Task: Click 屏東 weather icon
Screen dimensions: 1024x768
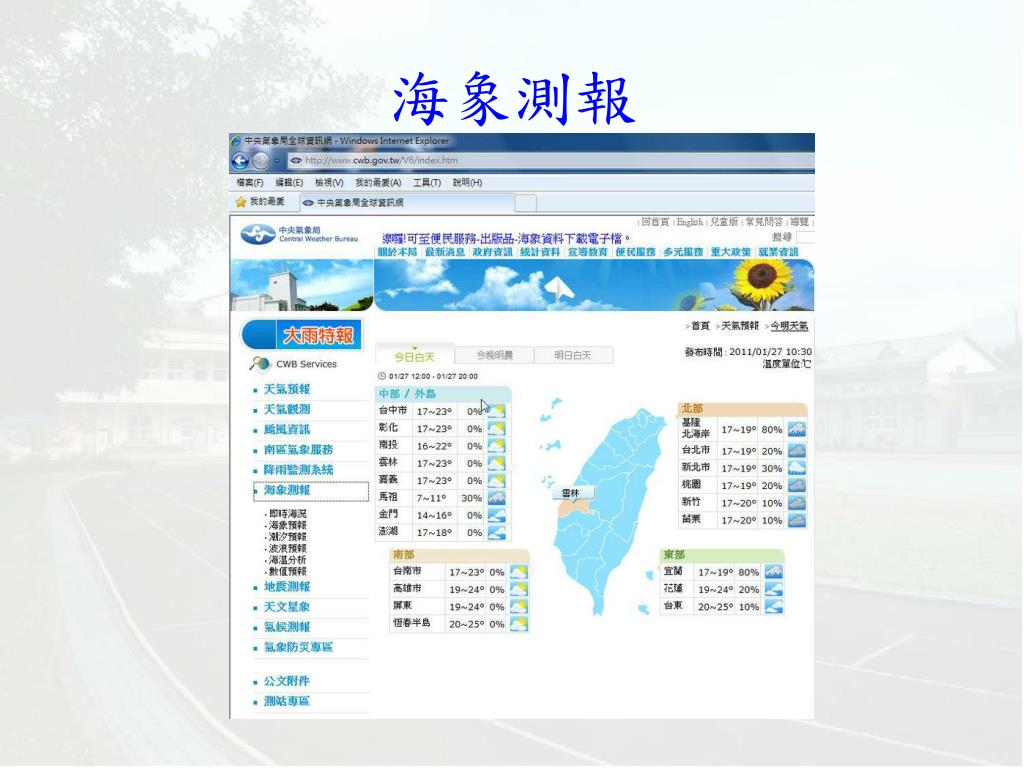Action: 519,607
